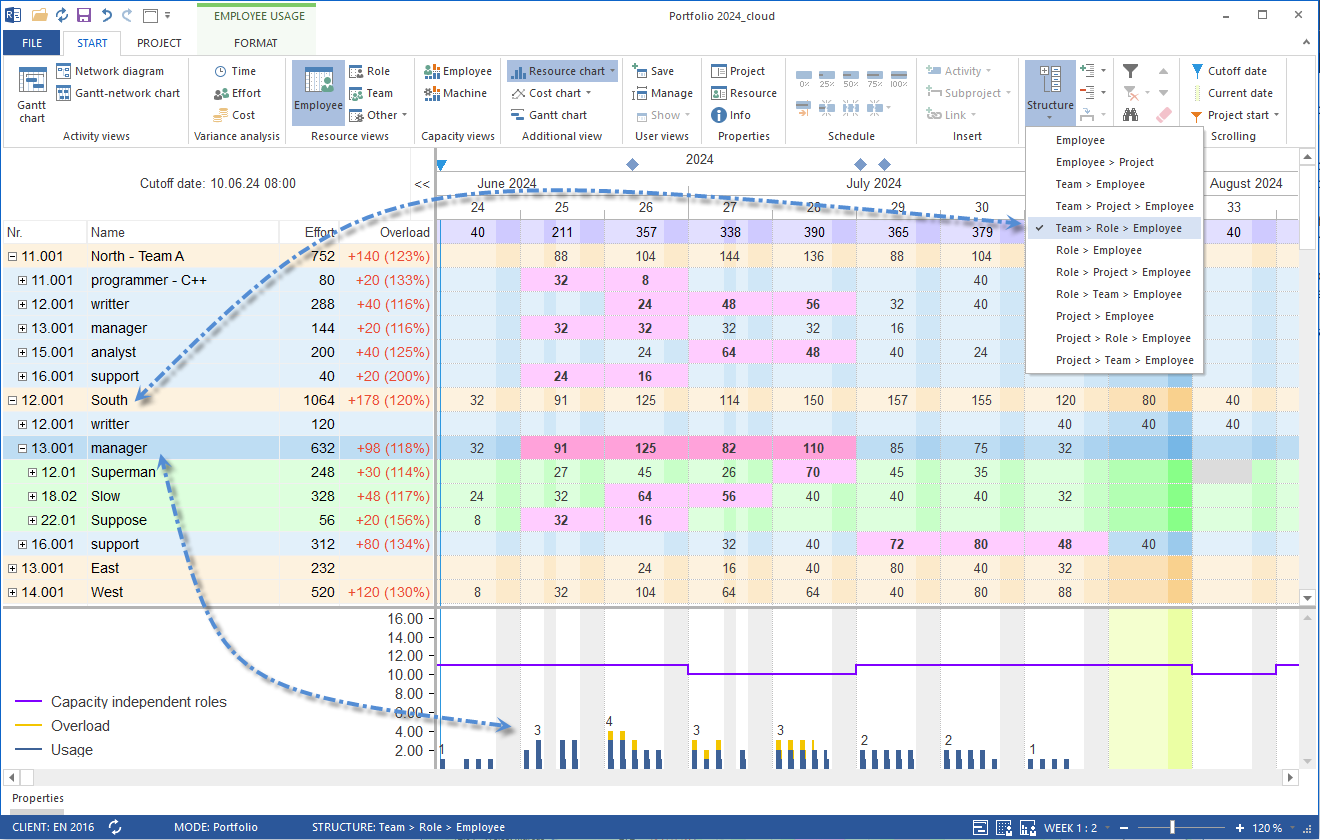The height and width of the screenshot is (840, 1320).
Task: Click the zoom out minus button
Action: 1123,828
